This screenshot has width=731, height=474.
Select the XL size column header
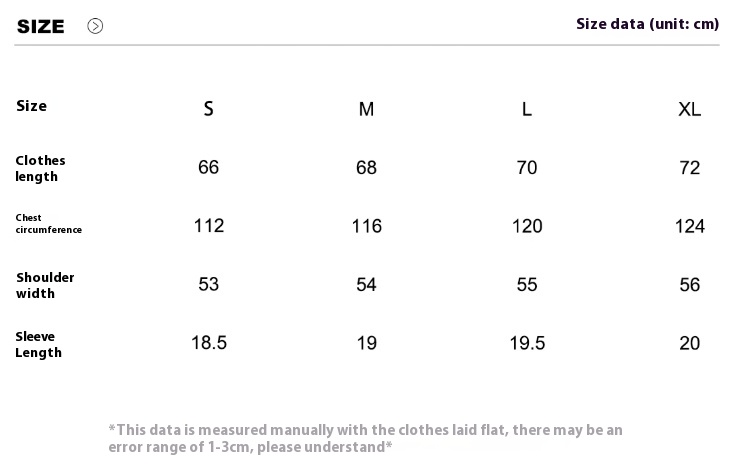pos(690,109)
